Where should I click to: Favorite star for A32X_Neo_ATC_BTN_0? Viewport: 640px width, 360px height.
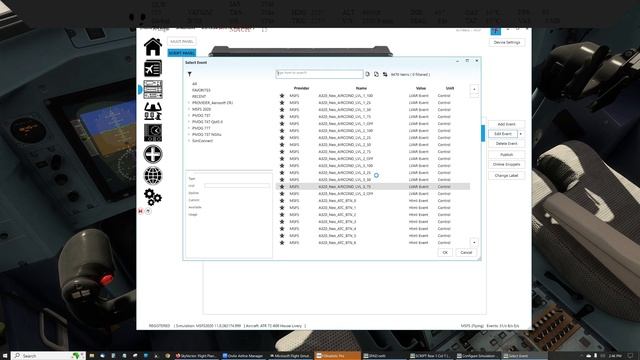pyautogui.click(x=282, y=201)
